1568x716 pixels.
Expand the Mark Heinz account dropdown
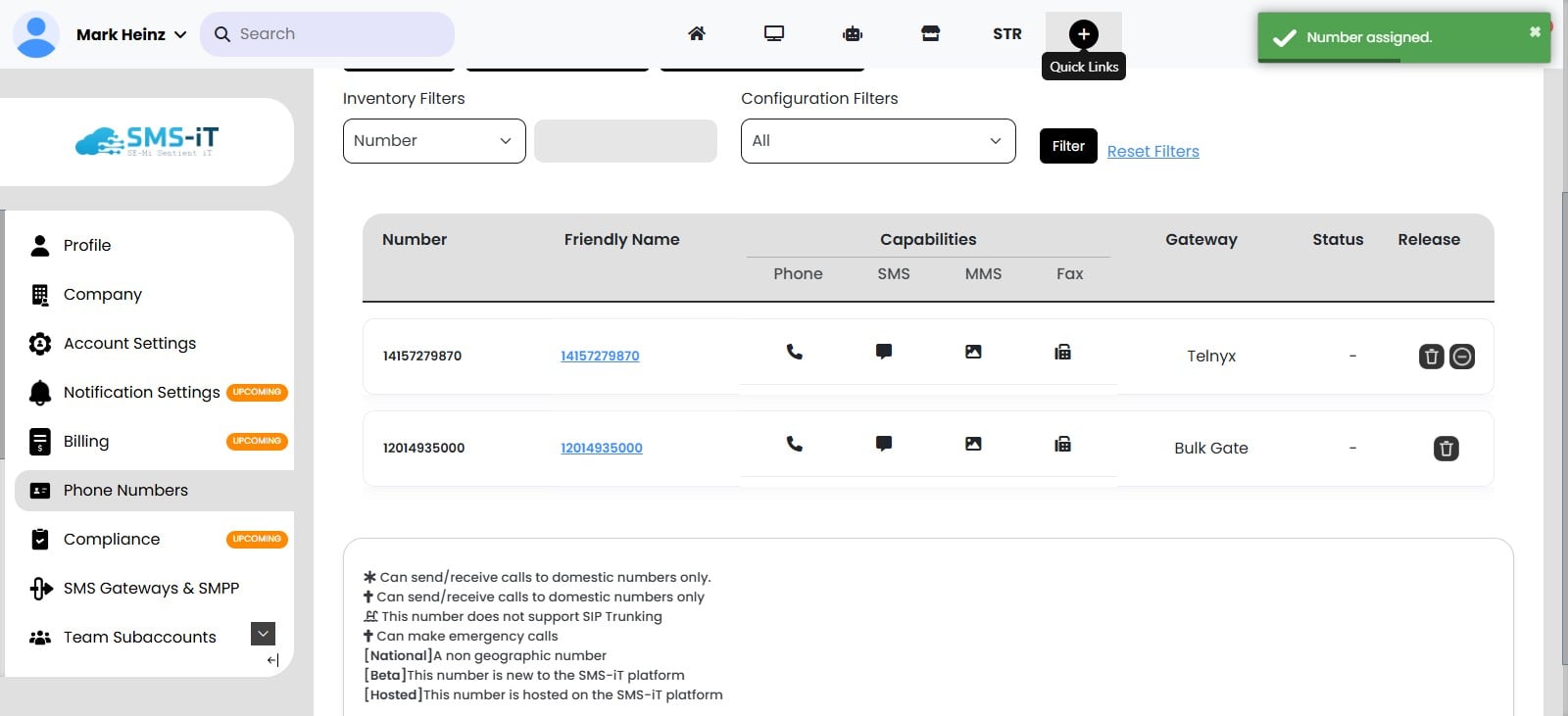pyautogui.click(x=180, y=34)
